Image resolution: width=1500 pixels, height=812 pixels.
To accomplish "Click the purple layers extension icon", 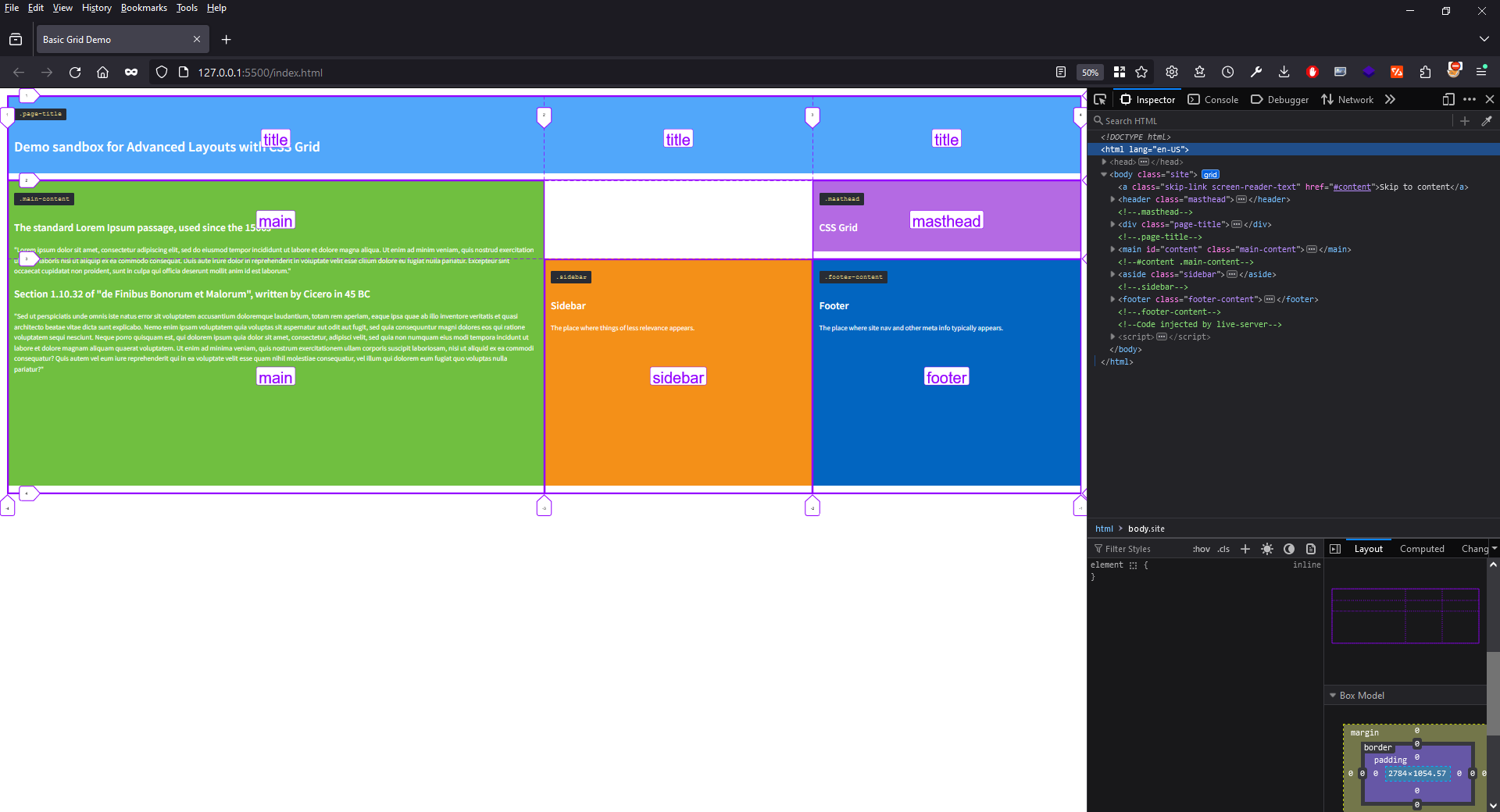I will click(1368, 72).
